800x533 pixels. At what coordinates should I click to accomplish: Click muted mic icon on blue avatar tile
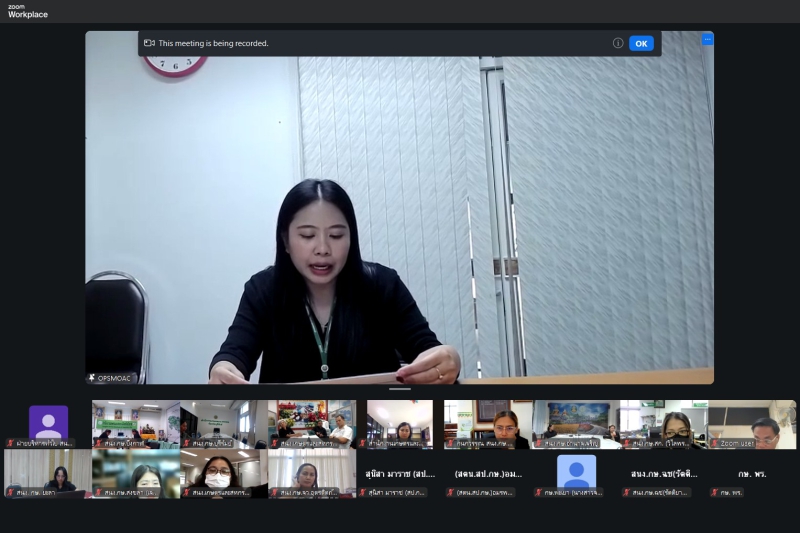point(538,492)
